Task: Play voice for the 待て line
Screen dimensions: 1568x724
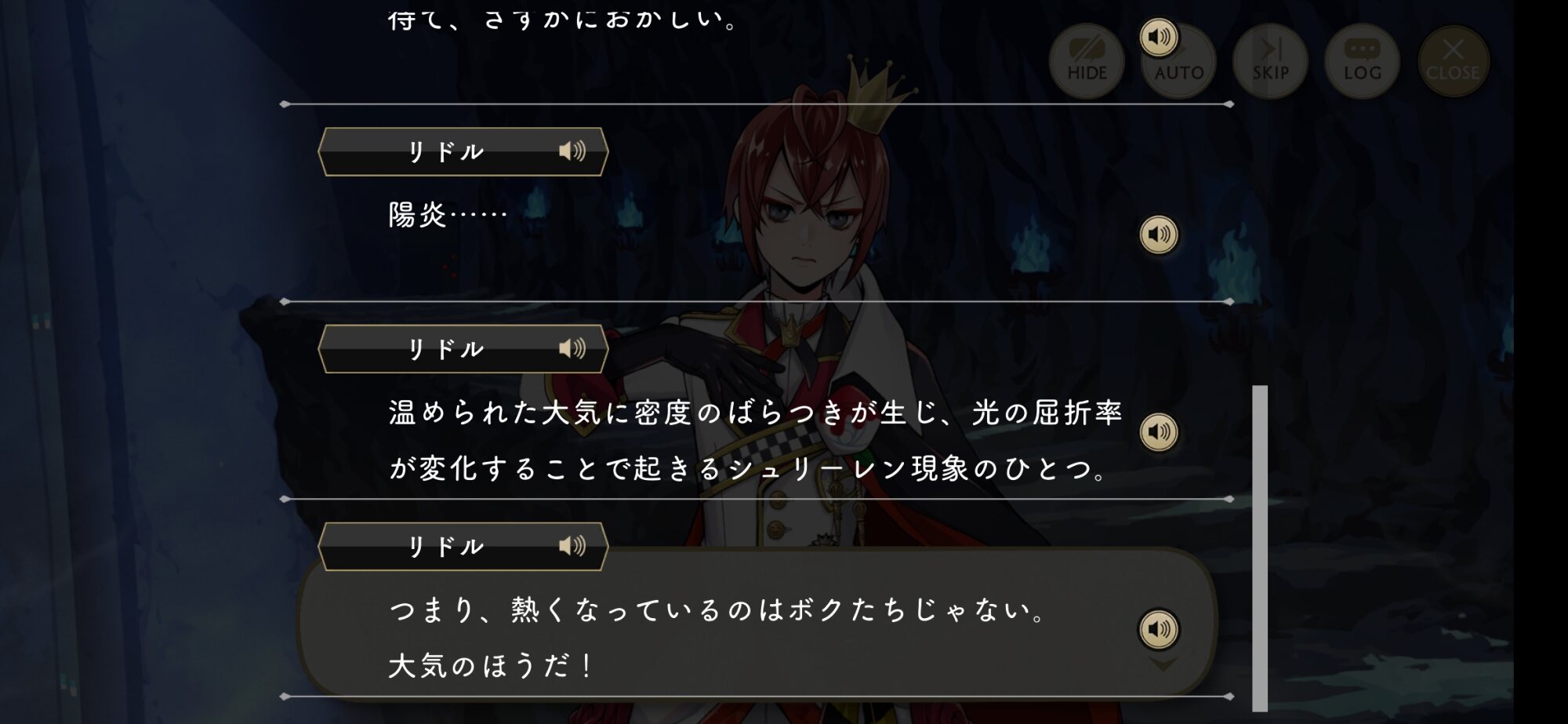Action: (x=1158, y=37)
